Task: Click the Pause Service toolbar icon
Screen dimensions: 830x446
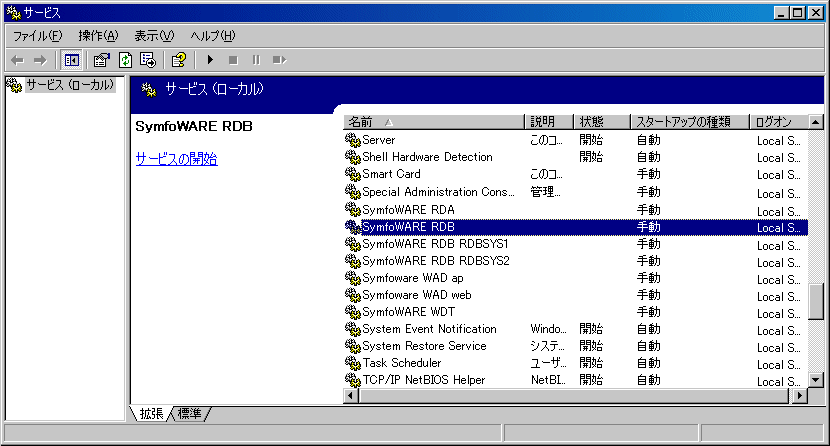Action: (256, 60)
